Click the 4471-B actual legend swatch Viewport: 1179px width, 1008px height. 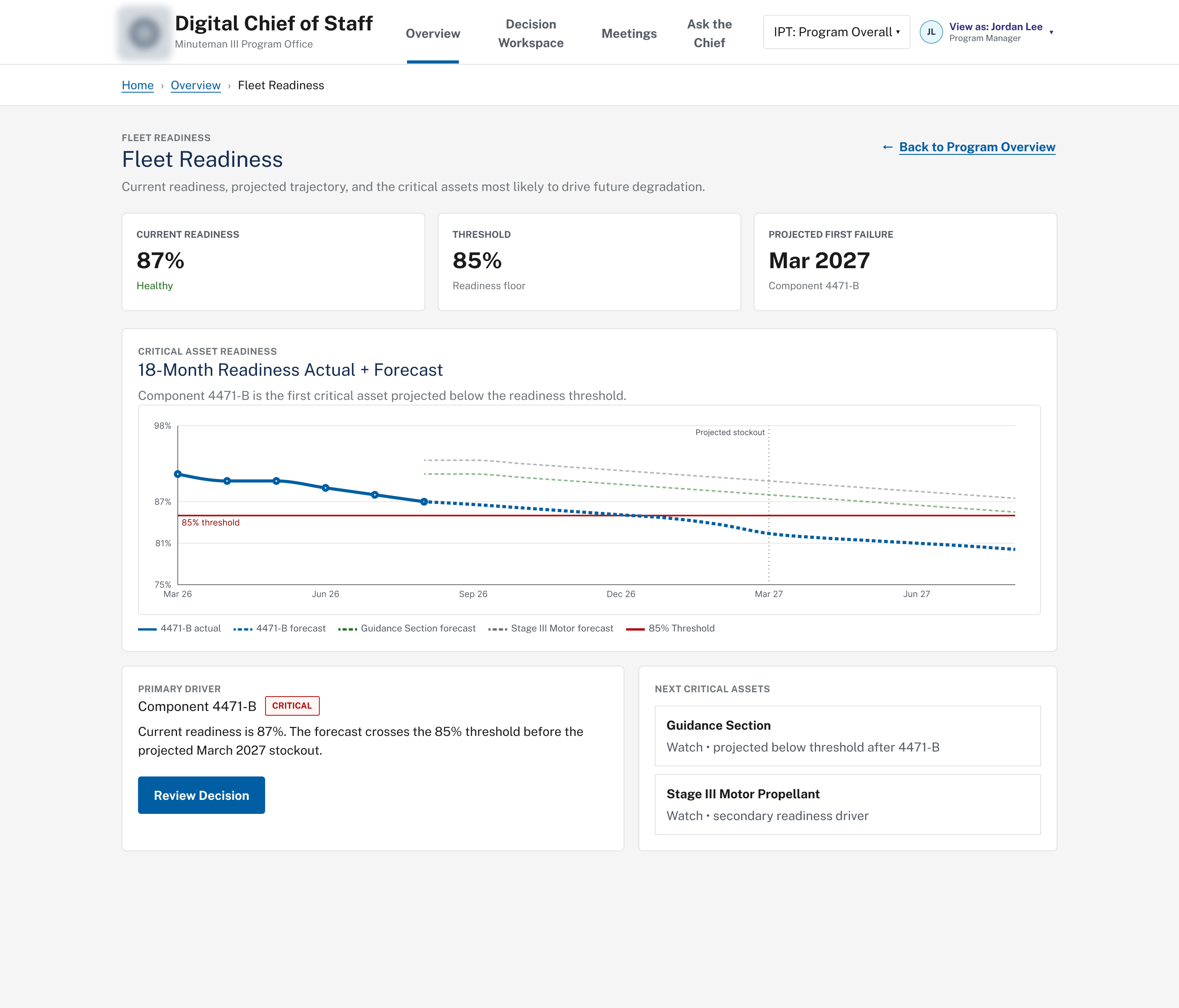(147, 629)
